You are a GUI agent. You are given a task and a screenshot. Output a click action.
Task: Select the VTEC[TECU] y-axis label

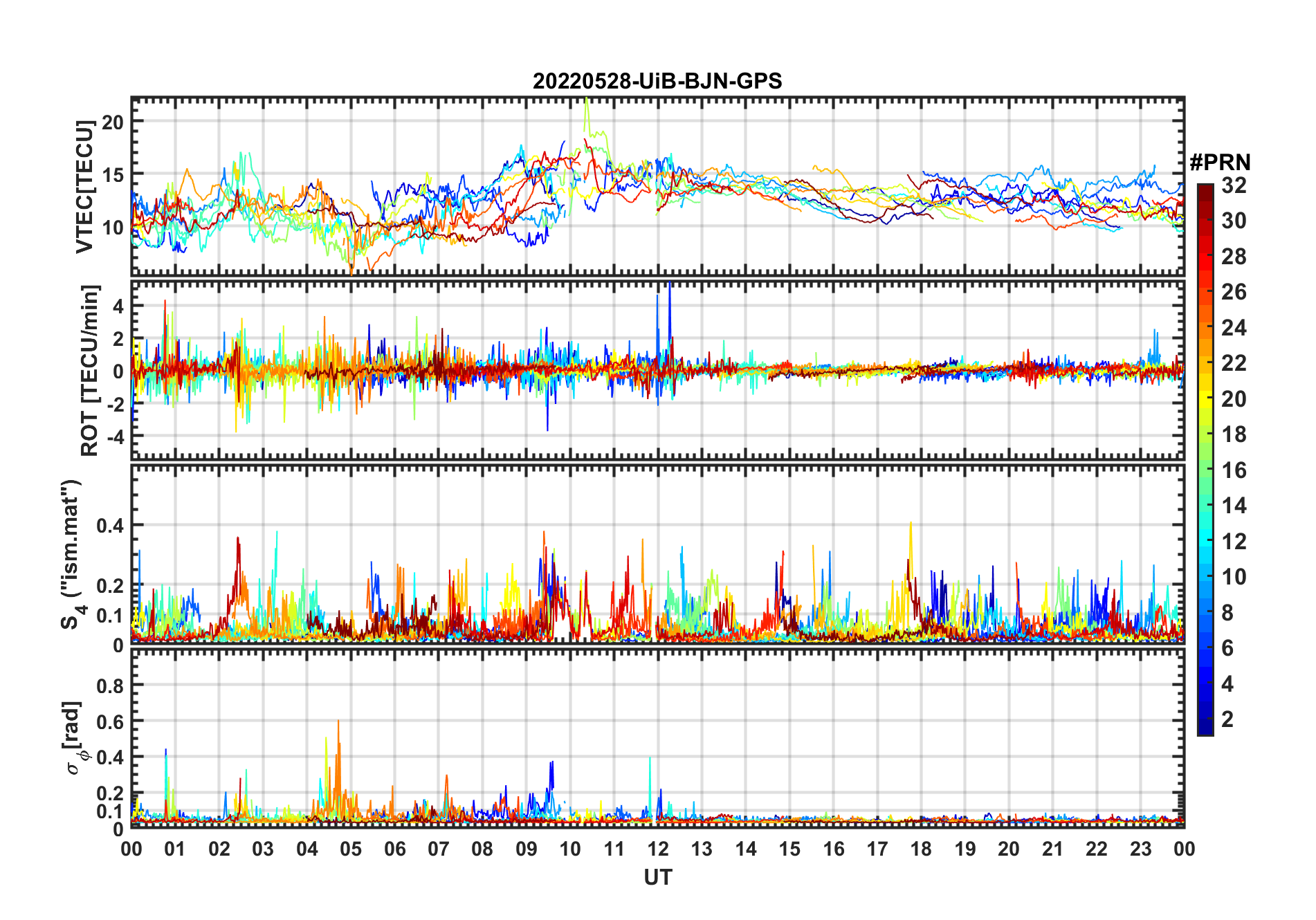(84, 186)
